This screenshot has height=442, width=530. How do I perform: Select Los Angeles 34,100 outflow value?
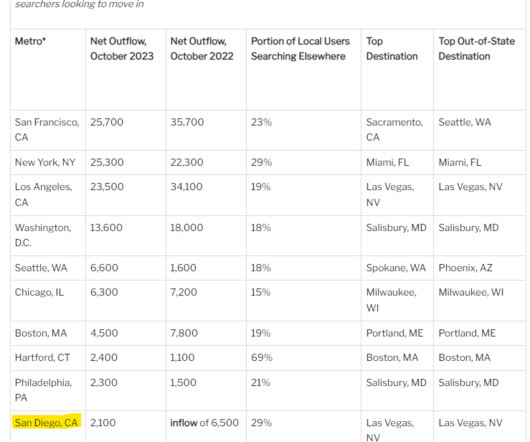click(186, 187)
